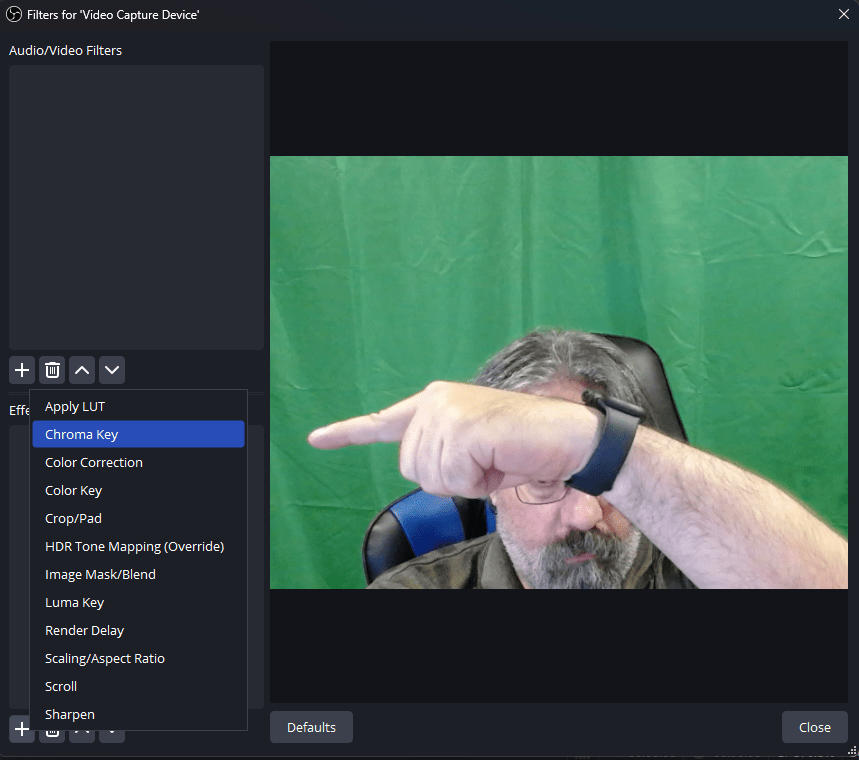Select the Color Key filter option
Viewport: 859px width, 760px height.
73,491
